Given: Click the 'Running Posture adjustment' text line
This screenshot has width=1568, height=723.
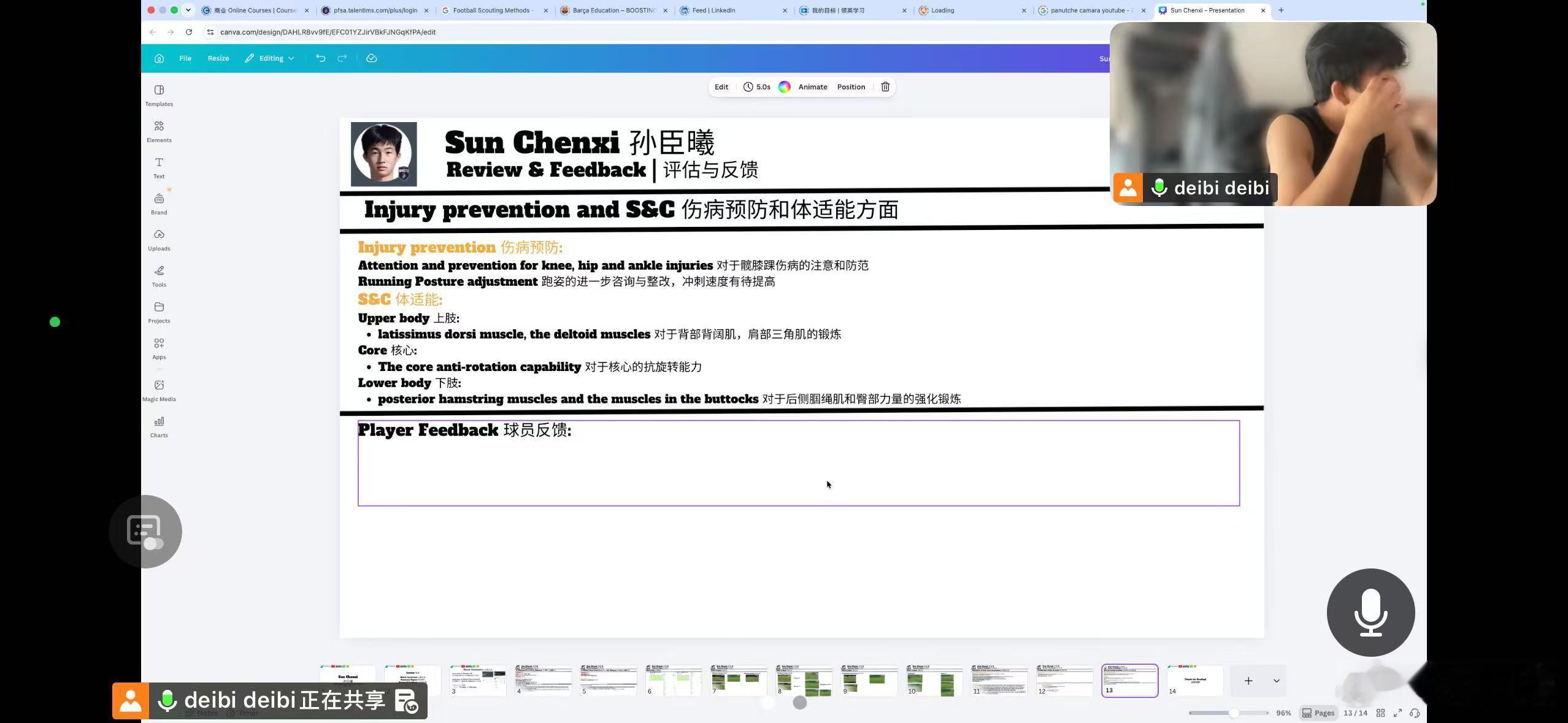Looking at the screenshot, I should (448, 281).
